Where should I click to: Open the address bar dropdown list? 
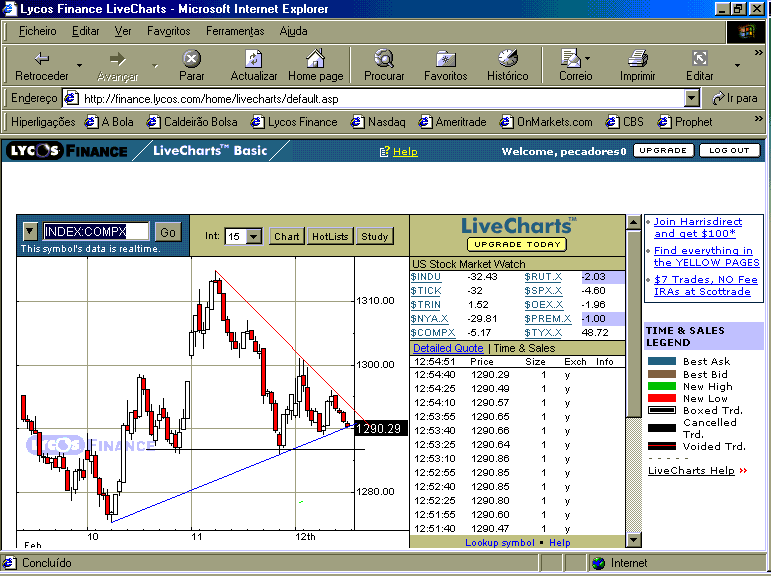(691, 98)
